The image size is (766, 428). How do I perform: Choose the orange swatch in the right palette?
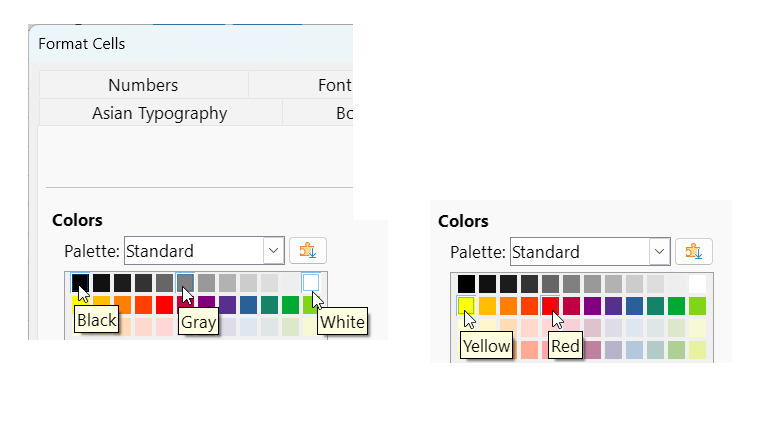tap(508, 305)
